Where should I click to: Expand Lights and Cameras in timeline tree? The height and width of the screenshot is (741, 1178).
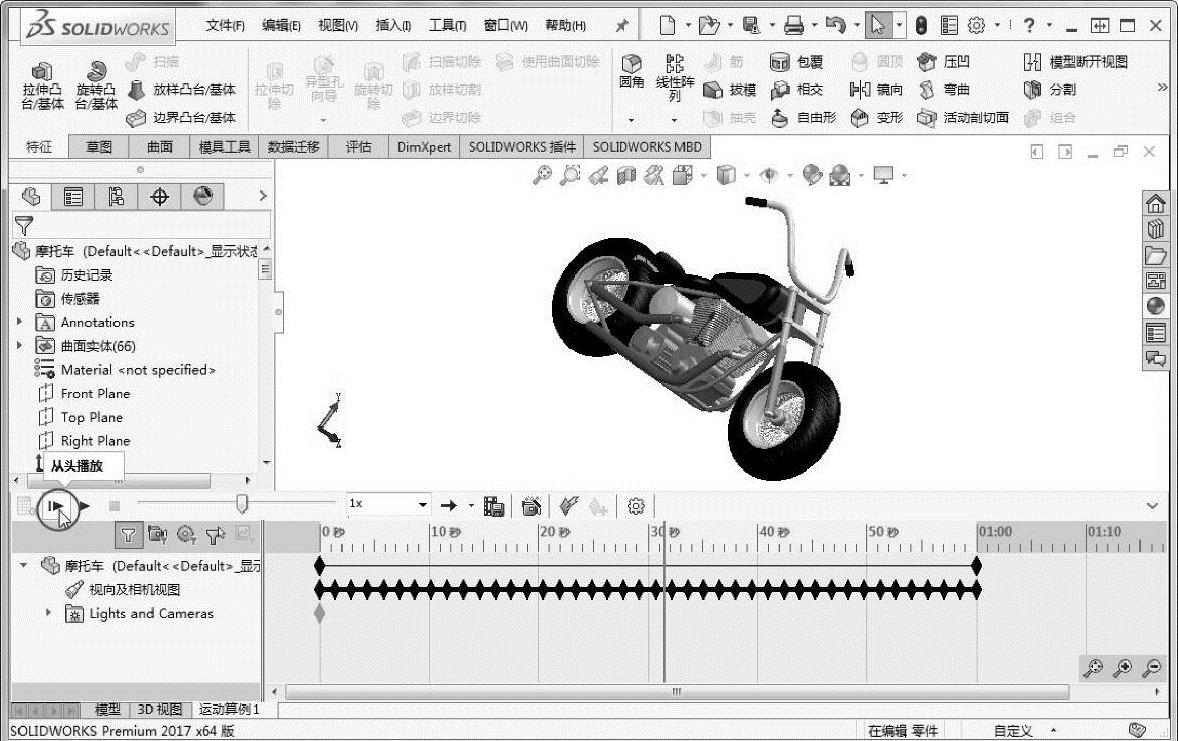[48, 613]
